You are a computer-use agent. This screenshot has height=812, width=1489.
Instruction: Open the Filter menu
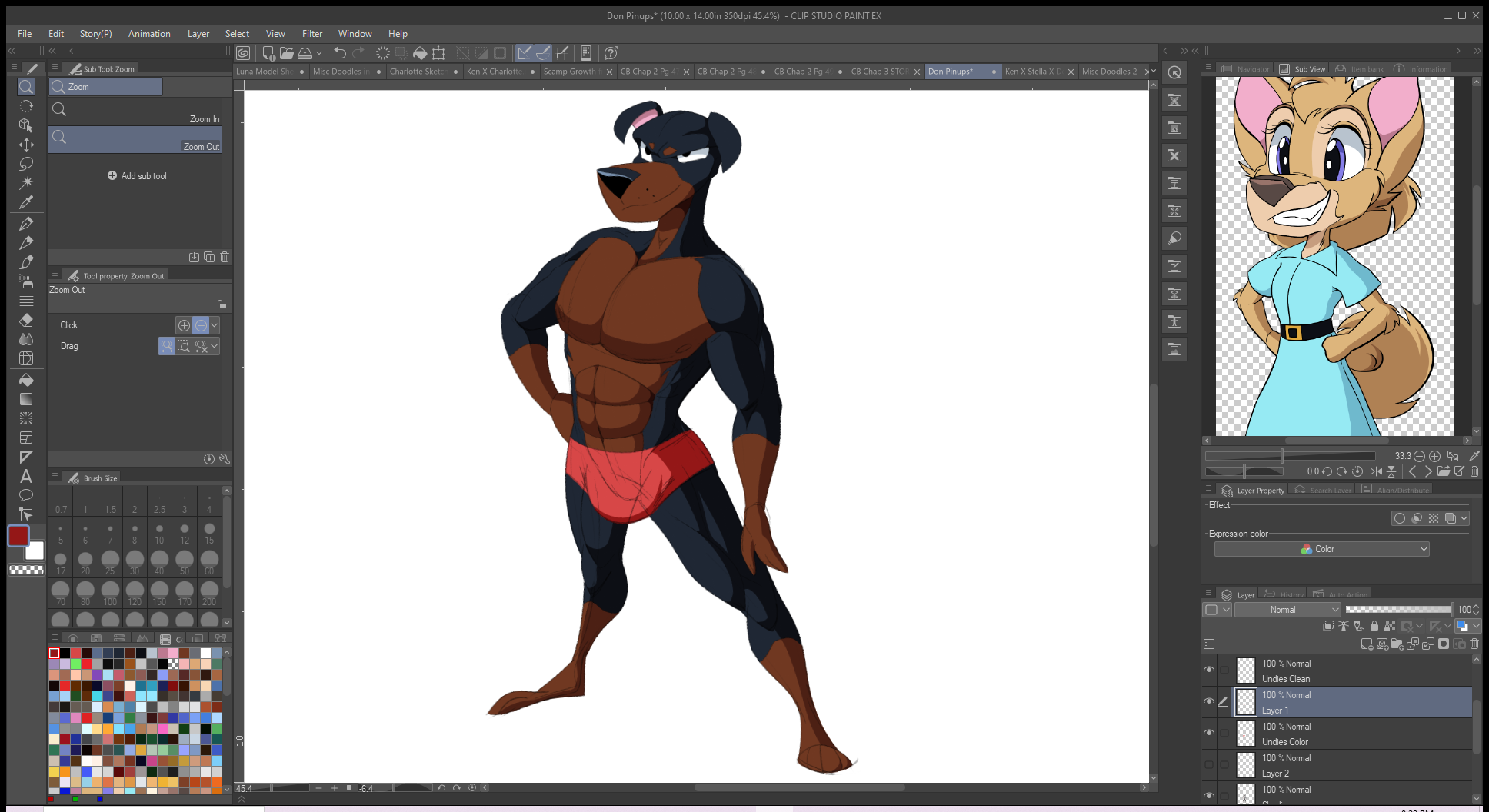click(x=311, y=34)
